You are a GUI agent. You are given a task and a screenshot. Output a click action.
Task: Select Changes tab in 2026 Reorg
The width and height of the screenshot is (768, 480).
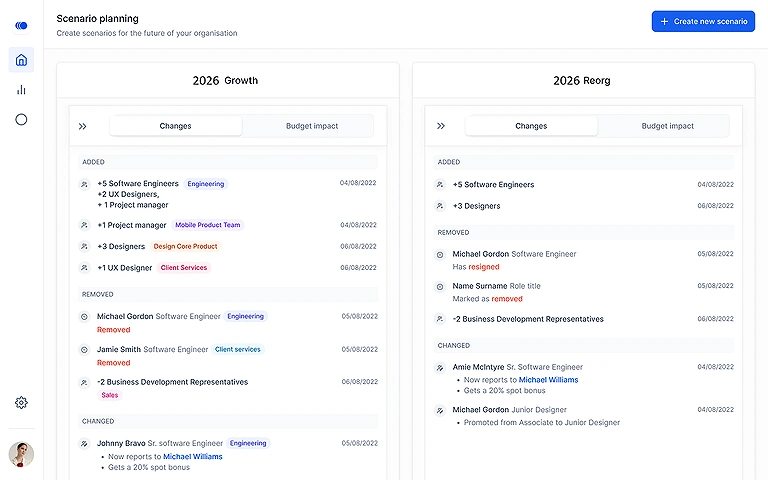[x=531, y=126]
